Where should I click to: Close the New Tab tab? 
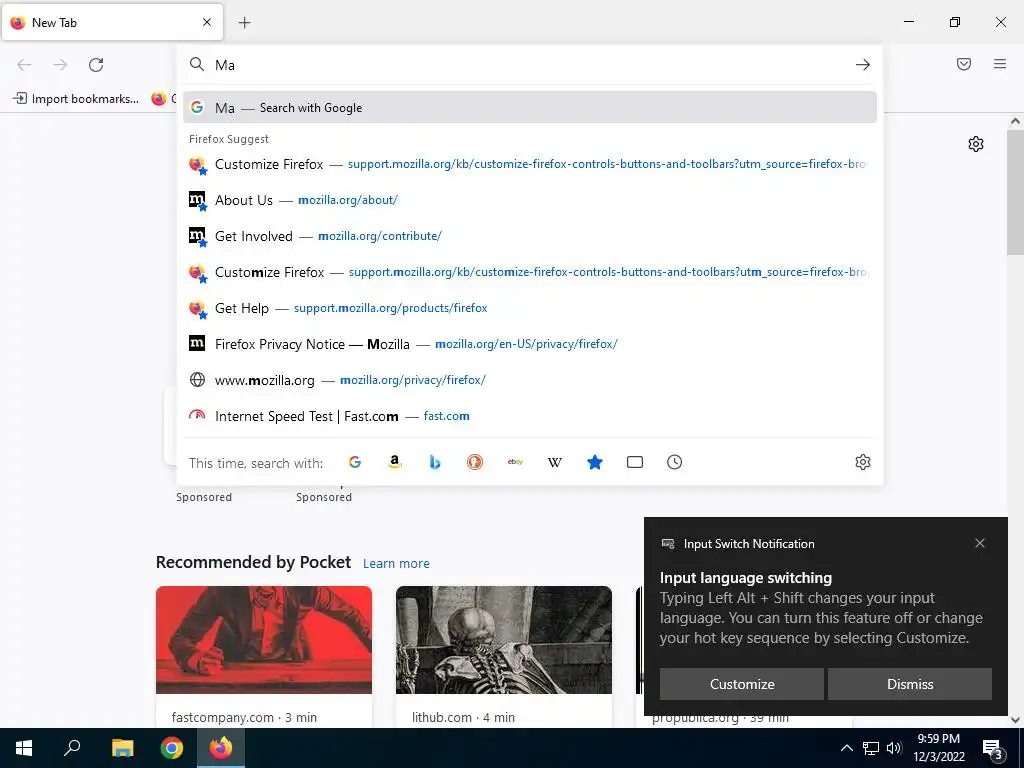tap(207, 22)
